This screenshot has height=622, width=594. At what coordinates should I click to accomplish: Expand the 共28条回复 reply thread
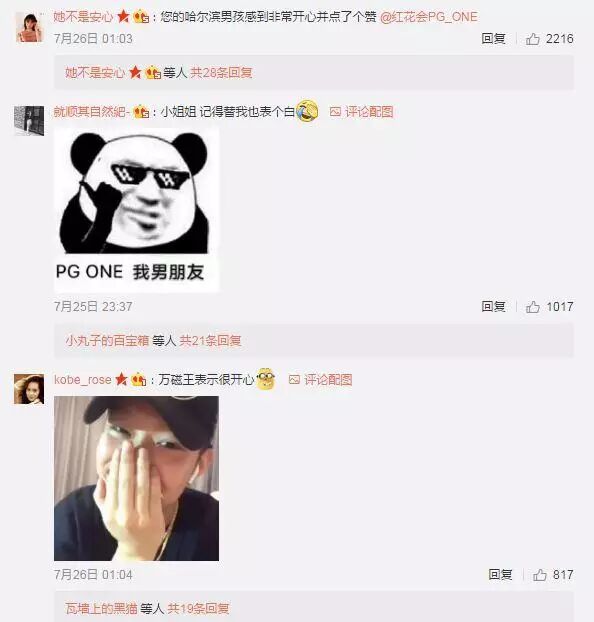click(x=221, y=73)
